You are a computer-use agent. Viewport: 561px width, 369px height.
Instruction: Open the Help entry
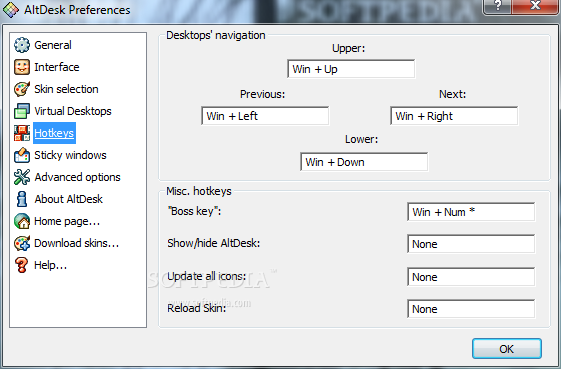[50, 265]
